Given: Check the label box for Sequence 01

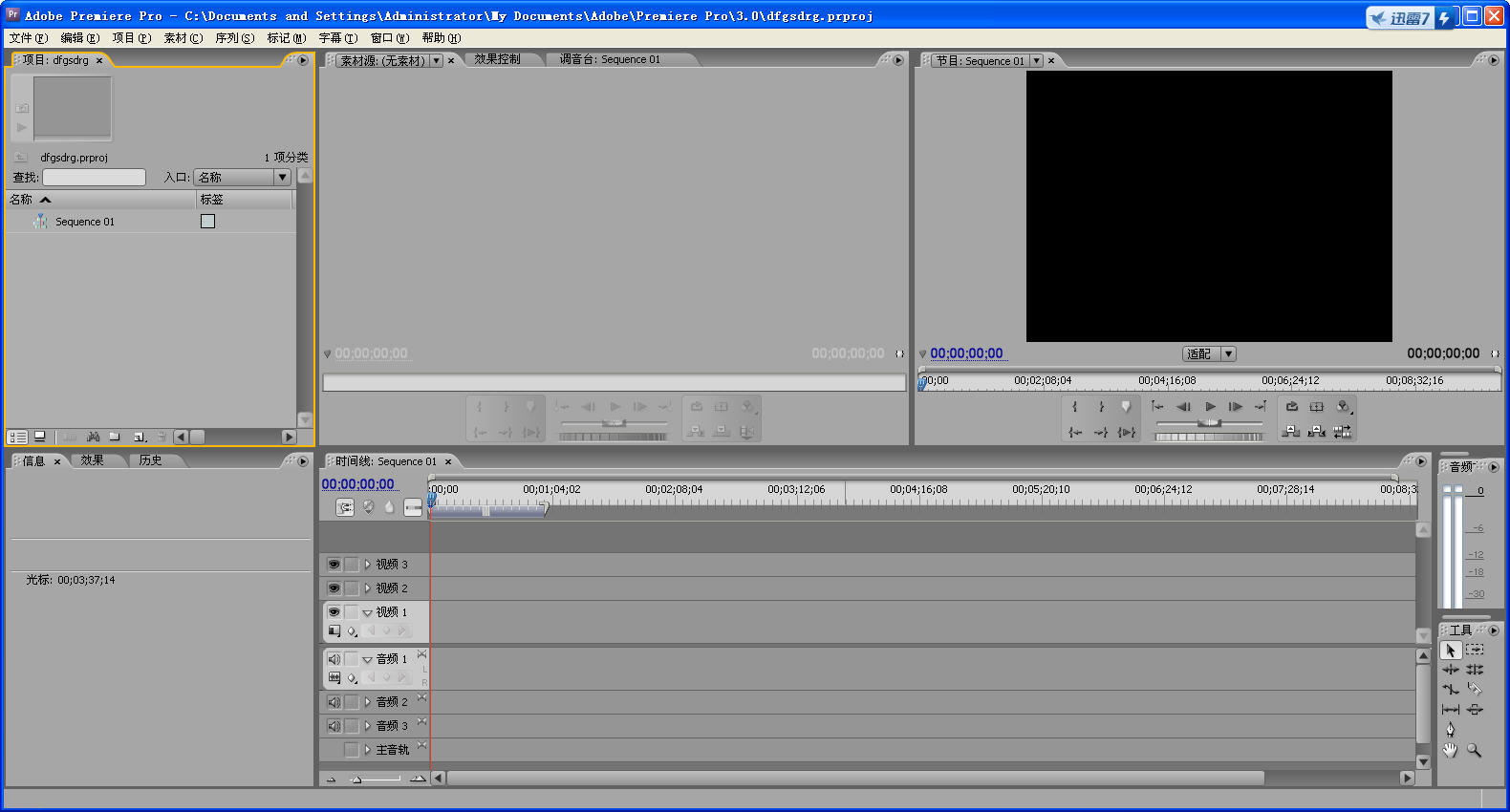Looking at the screenshot, I should point(207,222).
